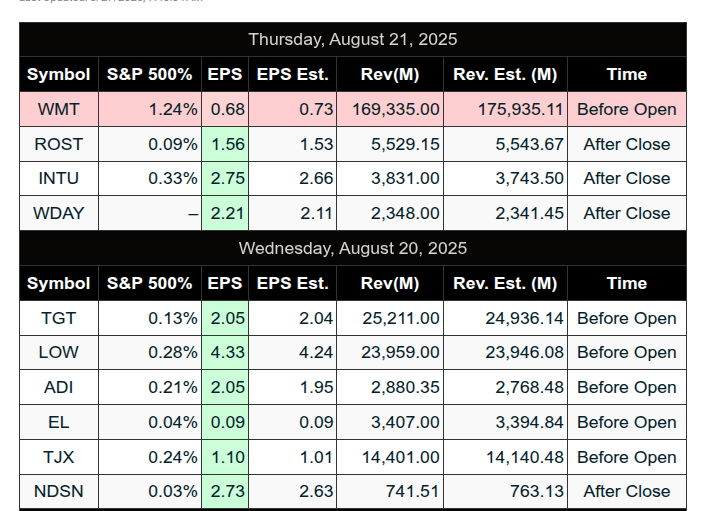
Task: Click TGT's revenue 25,211.00
Action: (x=390, y=318)
